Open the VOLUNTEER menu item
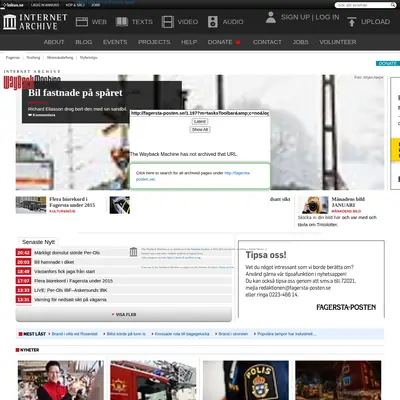 (x=338, y=42)
